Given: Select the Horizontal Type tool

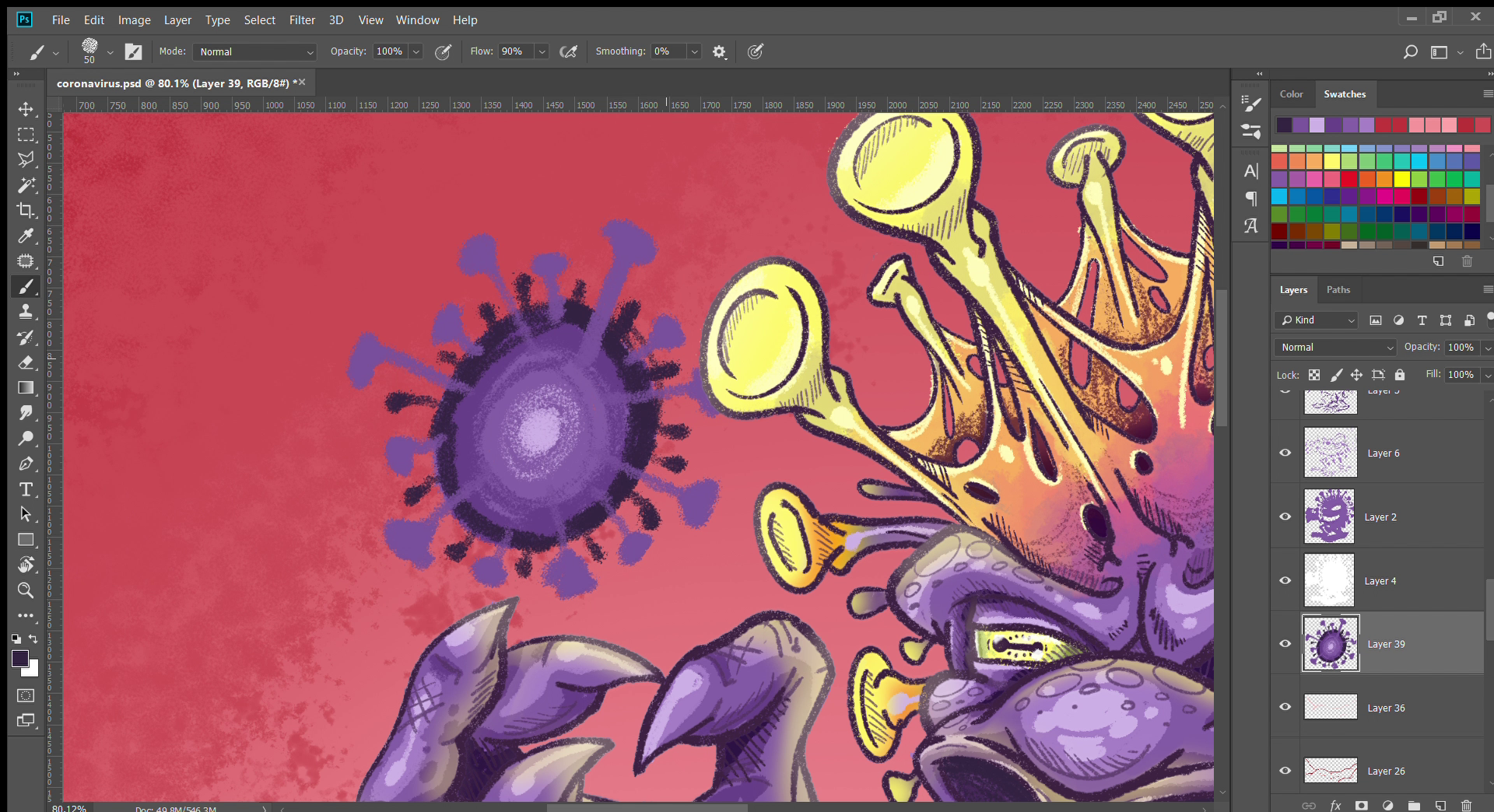Looking at the screenshot, I should pos(26,489).
